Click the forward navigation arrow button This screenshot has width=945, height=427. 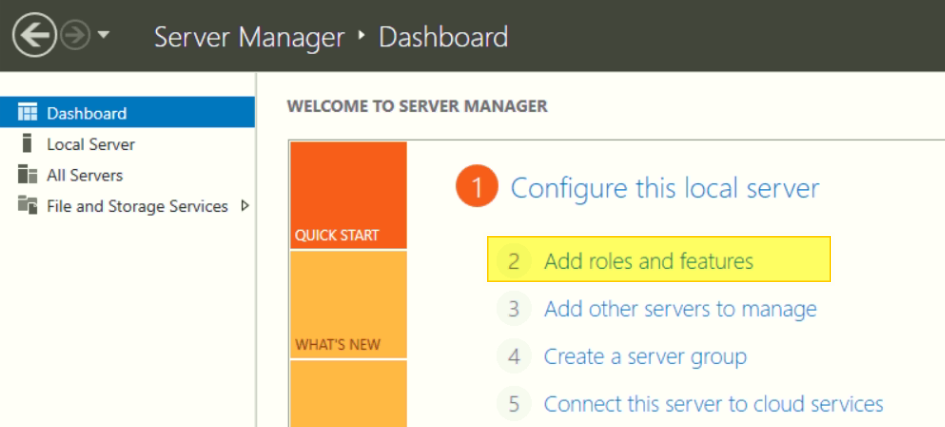75,37
